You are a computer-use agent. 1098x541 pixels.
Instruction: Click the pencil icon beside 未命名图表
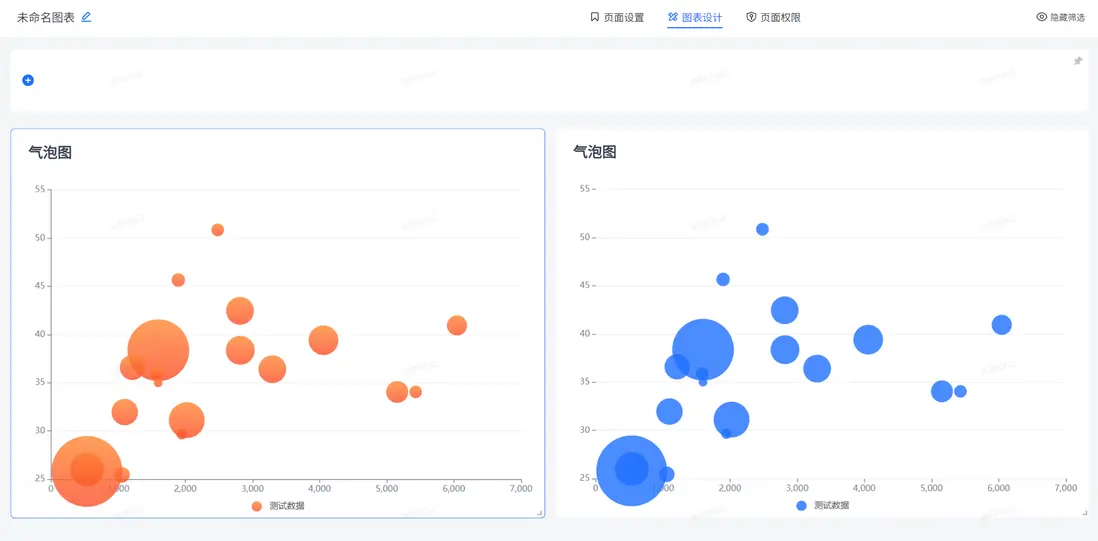86,17
